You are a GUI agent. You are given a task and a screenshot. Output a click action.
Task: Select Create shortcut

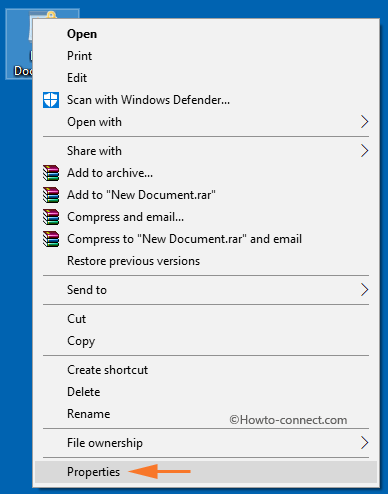click(x=206, y=370)
